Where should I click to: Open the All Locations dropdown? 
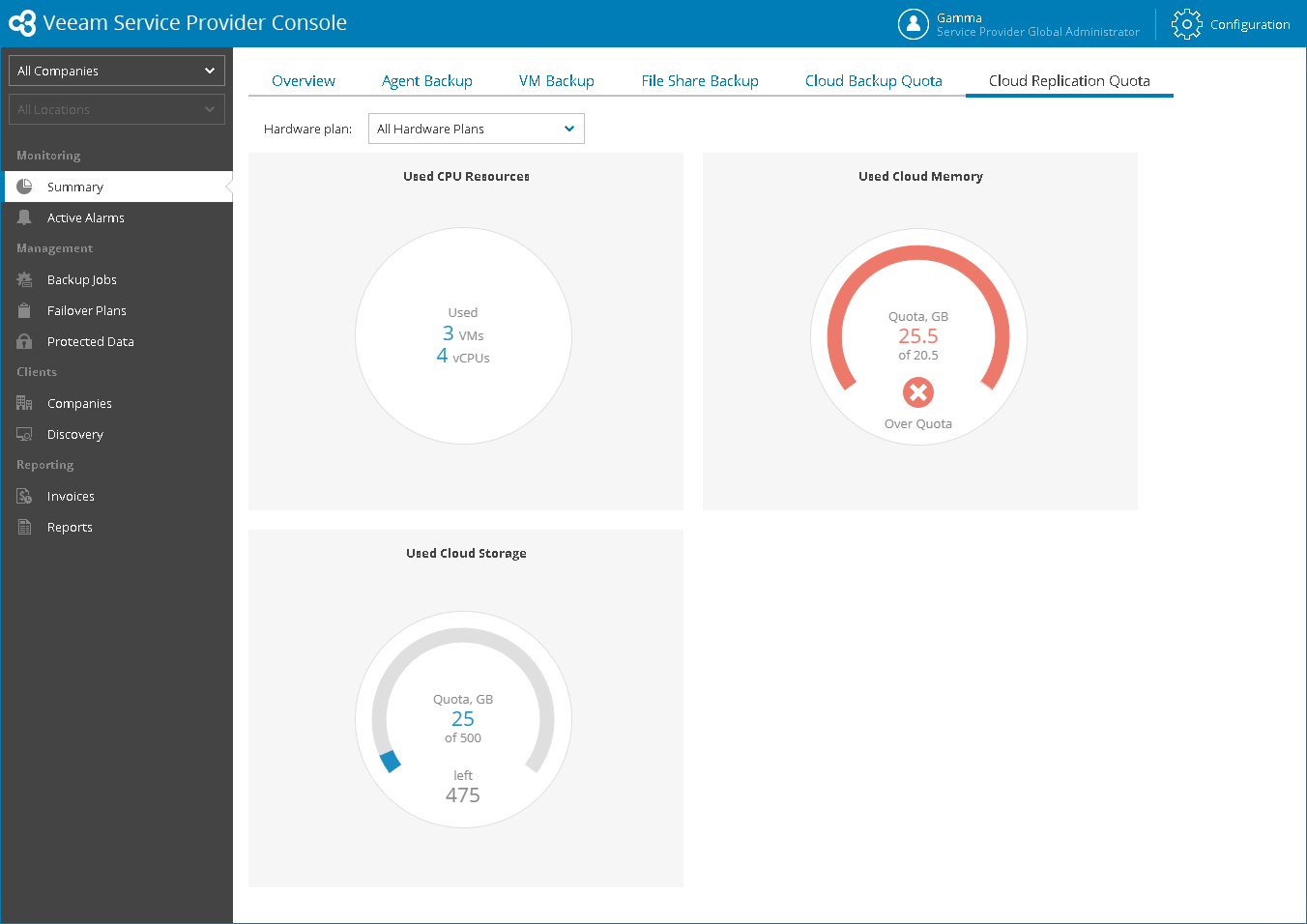pos(117,109)
